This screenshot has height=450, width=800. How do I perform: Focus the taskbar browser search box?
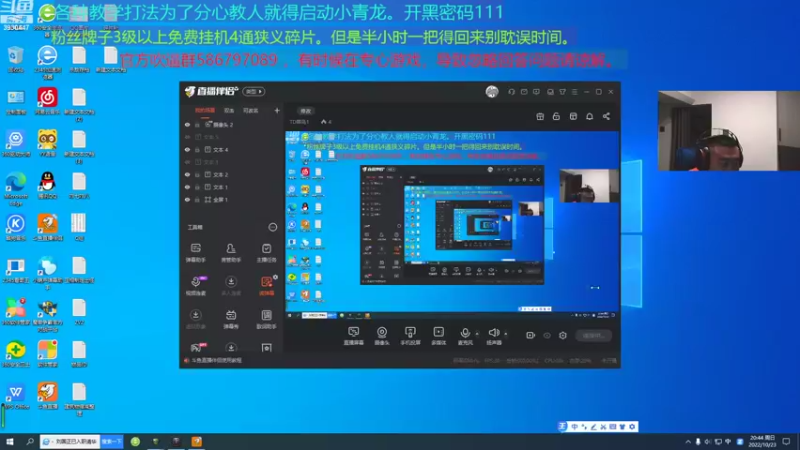tap(70, 441)
